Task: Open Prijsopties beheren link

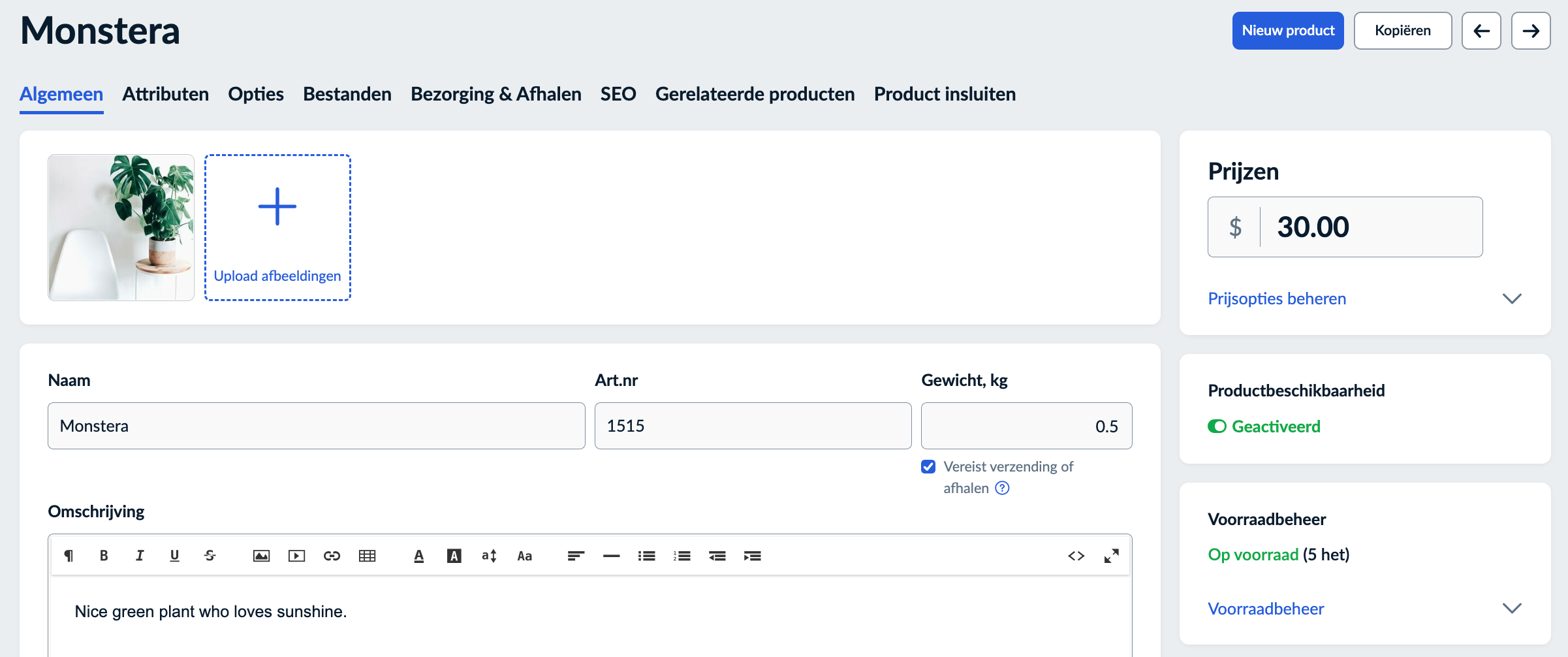Action: click(x=1277, y=298)
